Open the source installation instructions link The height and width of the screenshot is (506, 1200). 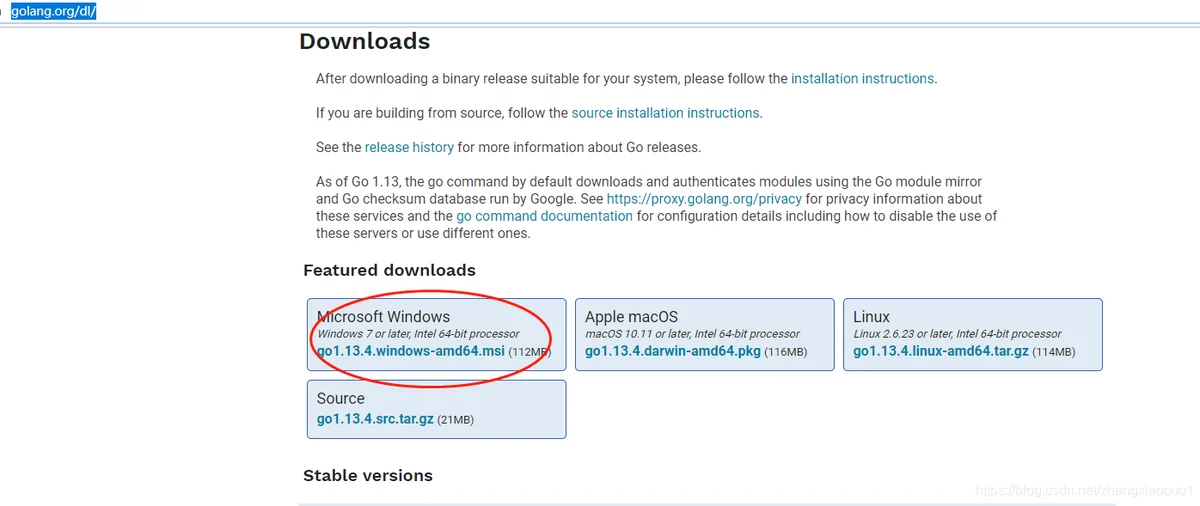tap(665, 113)
